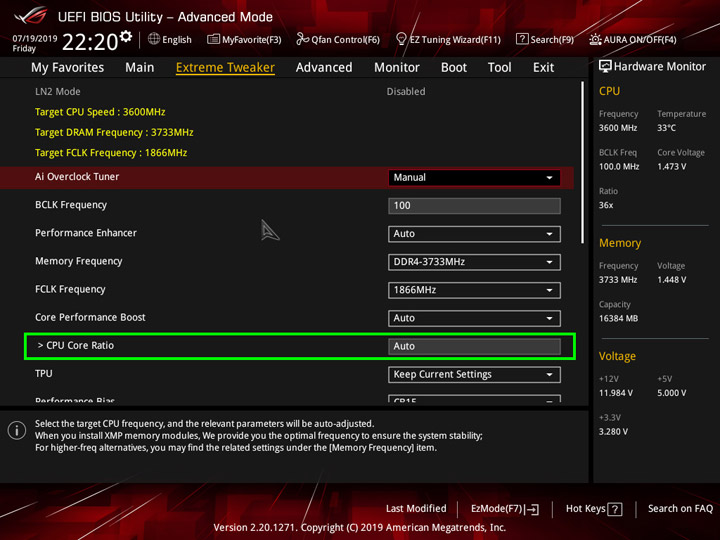Switch to the Main tab

[x=140, y=68]
